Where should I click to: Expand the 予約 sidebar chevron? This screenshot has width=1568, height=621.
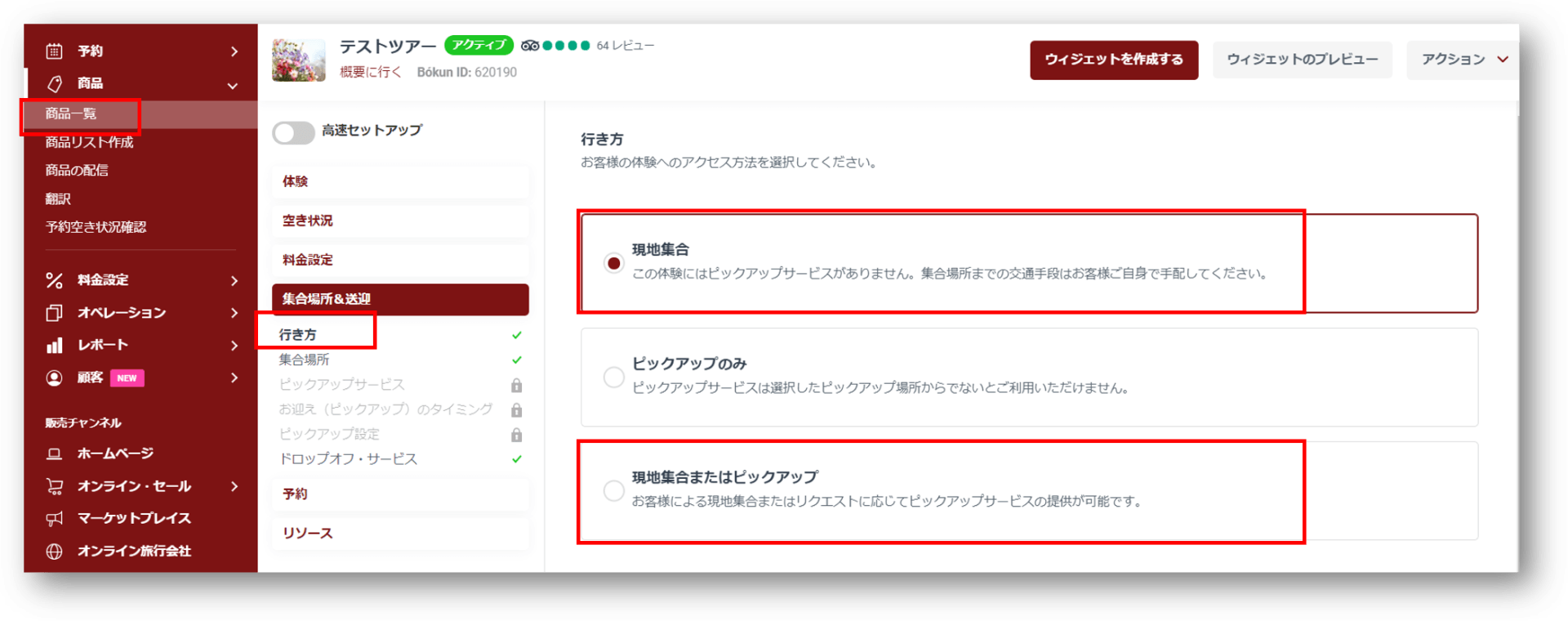pyautogui.click(x=234, y=51)
